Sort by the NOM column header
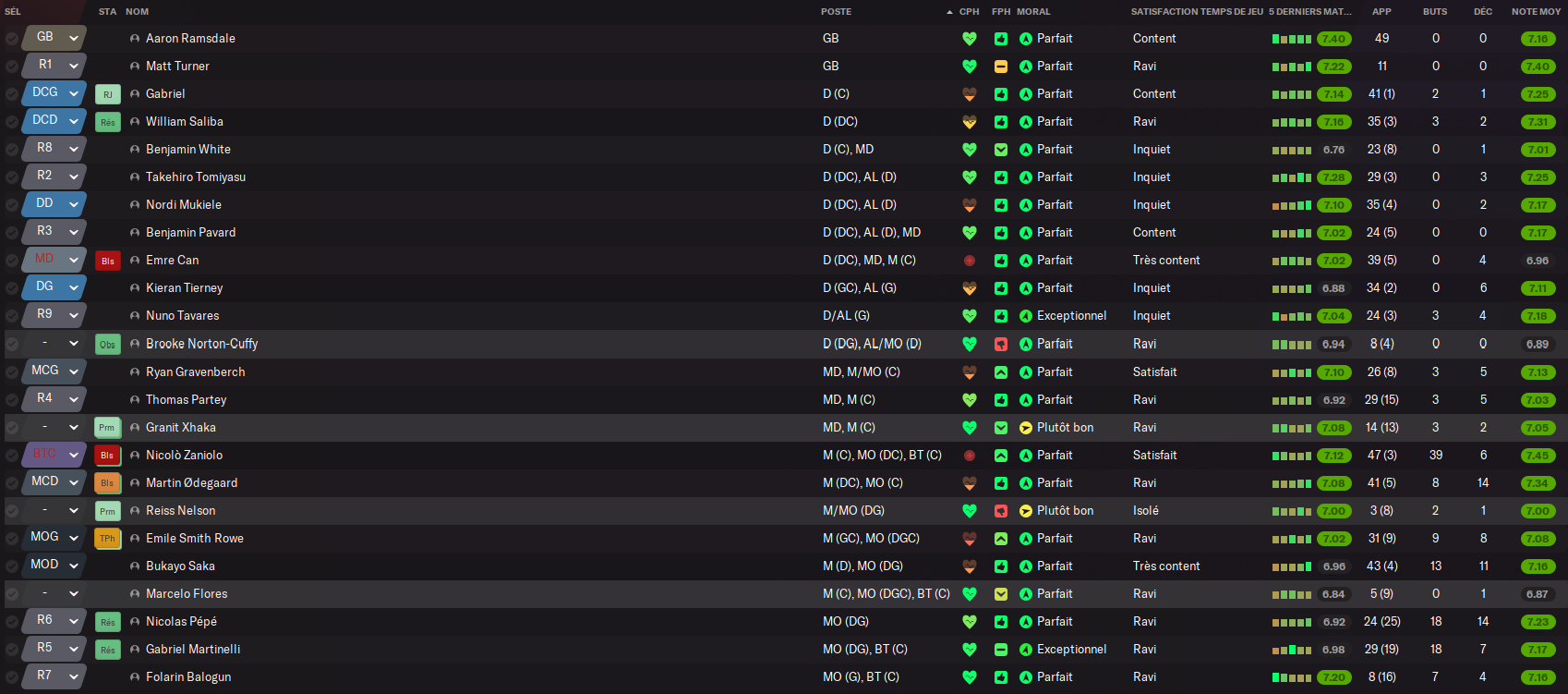This screenshot has height=694, width=1568. (x=137, y=12)
